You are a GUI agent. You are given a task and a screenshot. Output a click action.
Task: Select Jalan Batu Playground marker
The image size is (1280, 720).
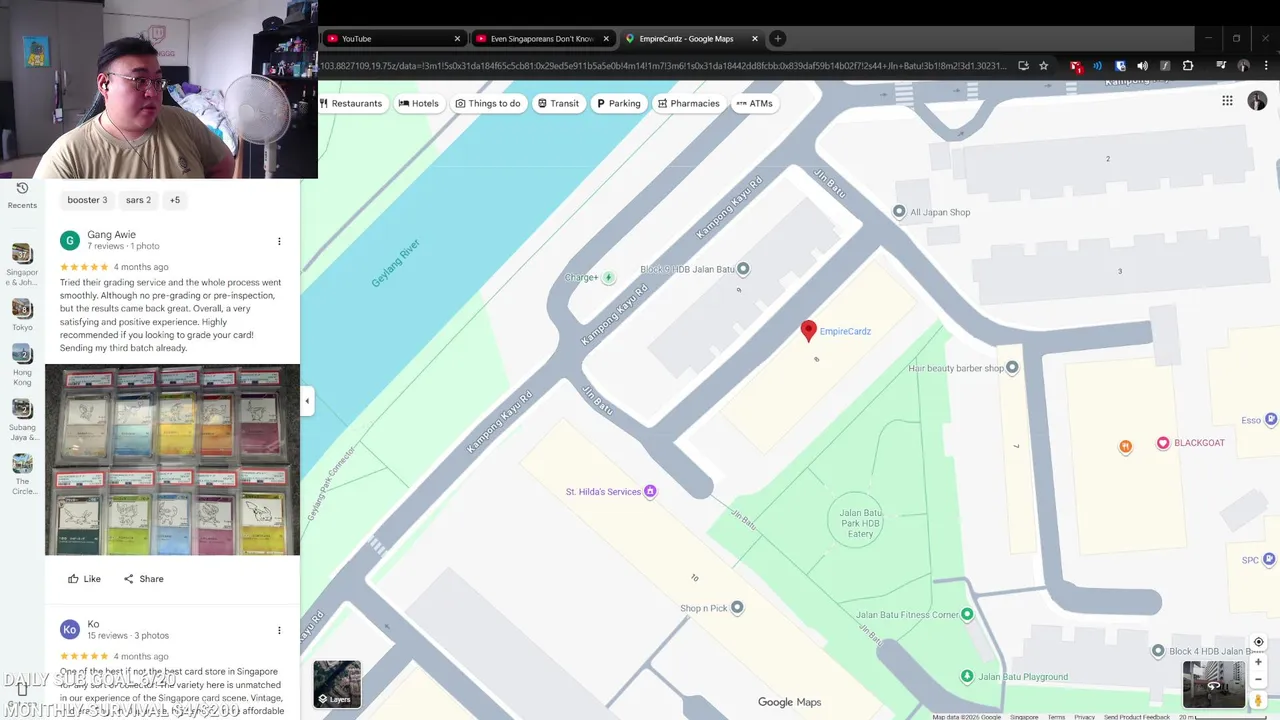(967, 677)
